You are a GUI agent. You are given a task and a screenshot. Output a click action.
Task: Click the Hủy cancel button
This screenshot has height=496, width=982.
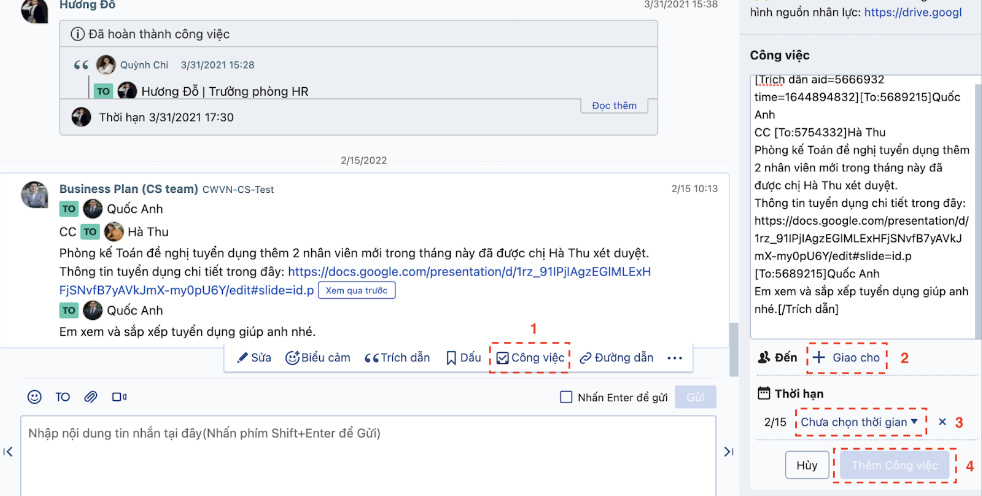coord(807,465)
